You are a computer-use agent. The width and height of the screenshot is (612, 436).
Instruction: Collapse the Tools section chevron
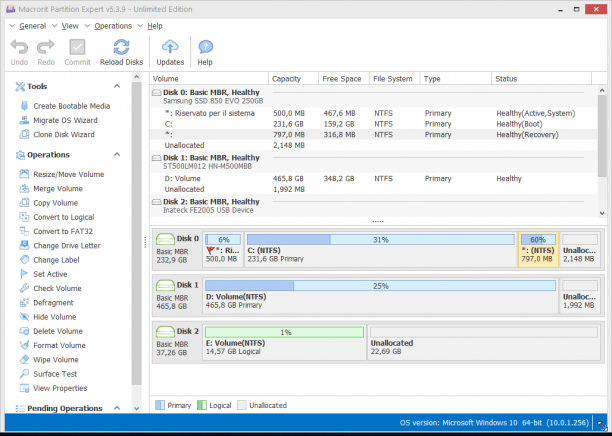(x=117, y=86)
